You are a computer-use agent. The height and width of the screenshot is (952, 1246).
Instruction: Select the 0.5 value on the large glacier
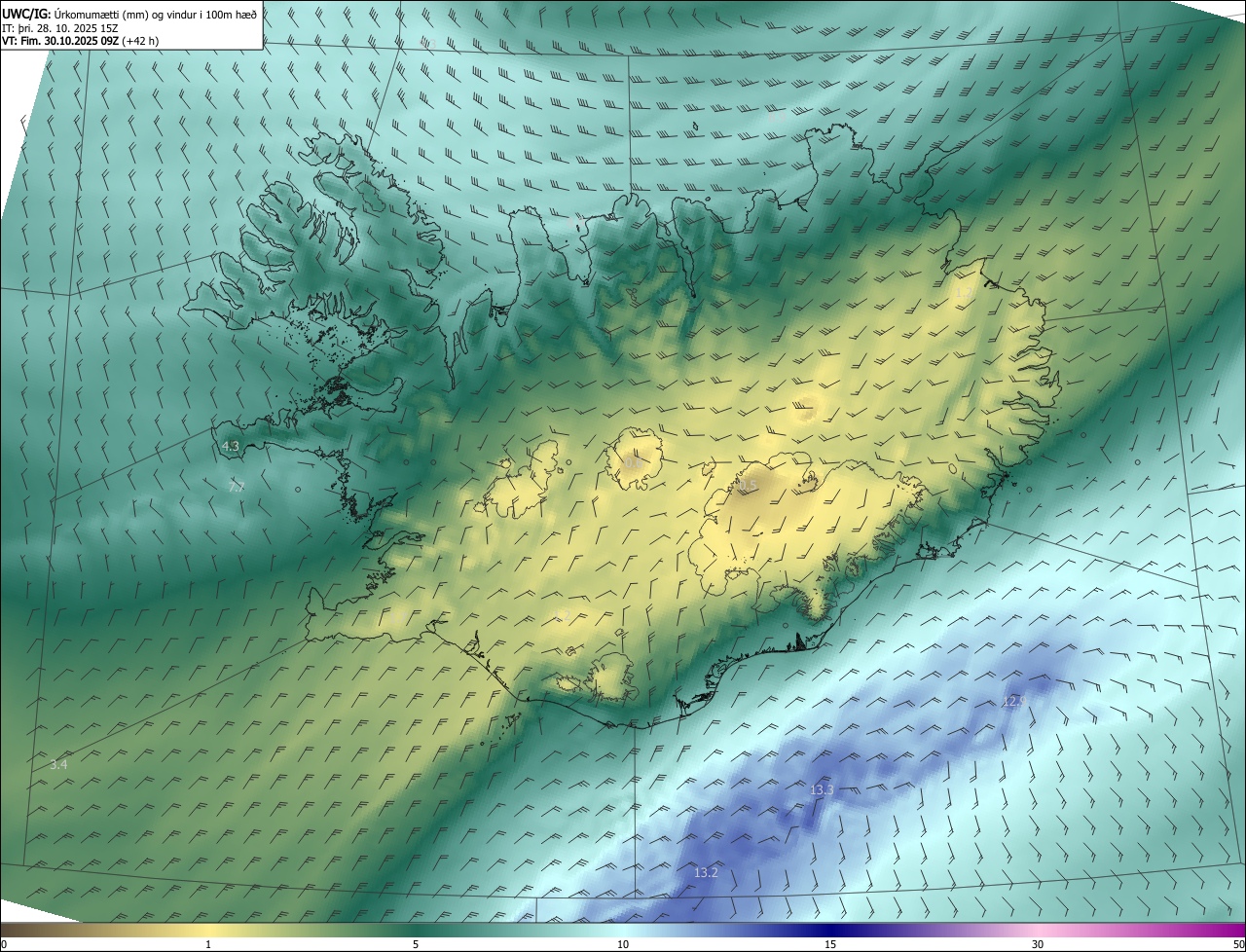[748, 485]
